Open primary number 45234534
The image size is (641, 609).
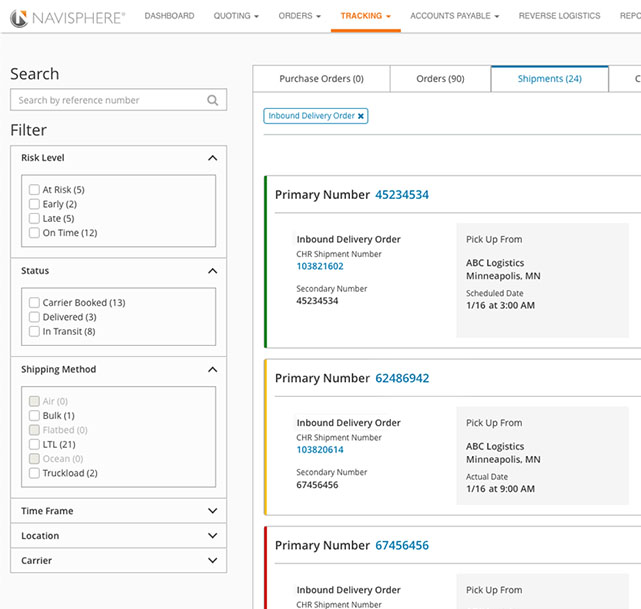(402, 195)
